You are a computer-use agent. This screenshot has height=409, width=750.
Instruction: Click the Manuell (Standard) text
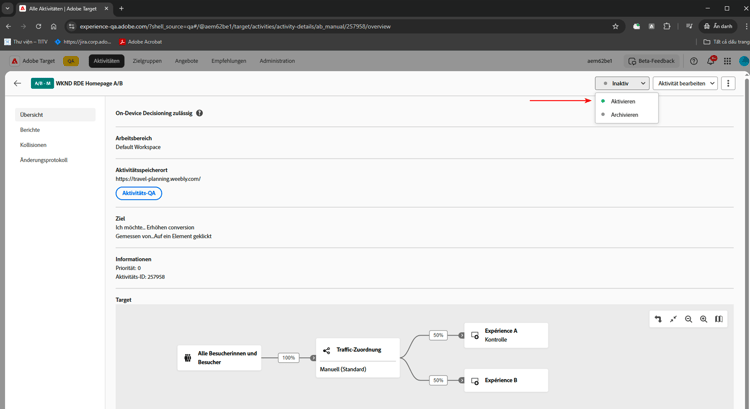[x=343, y=369]
